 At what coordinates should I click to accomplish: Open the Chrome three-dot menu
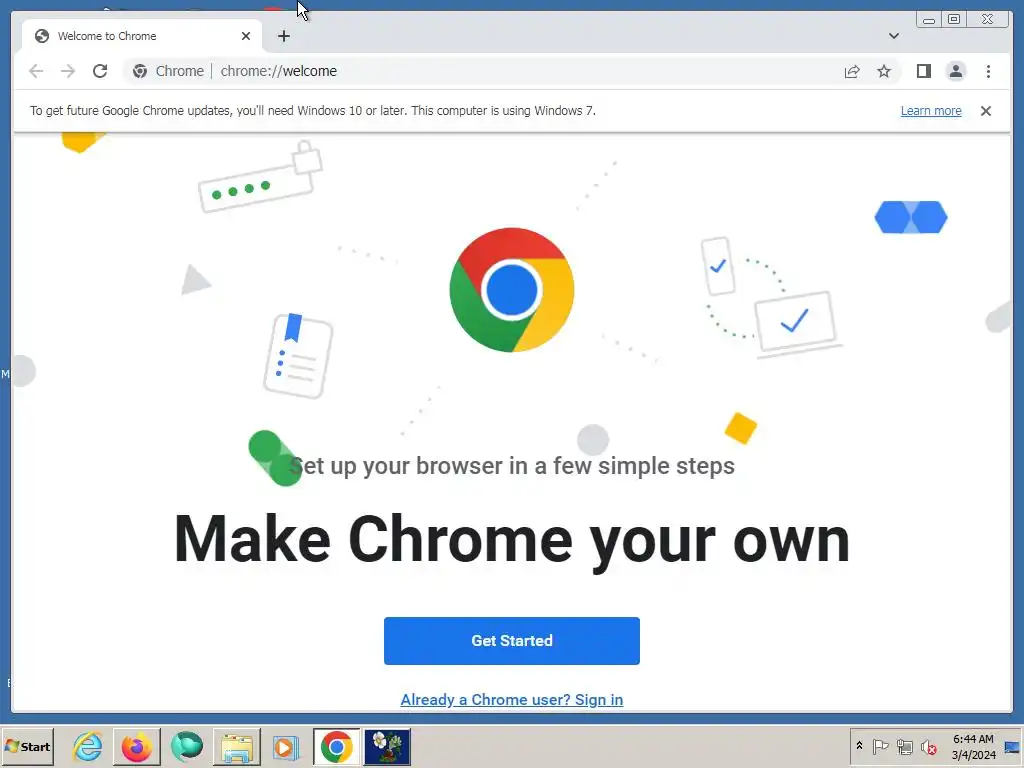(x=988, y=71)
